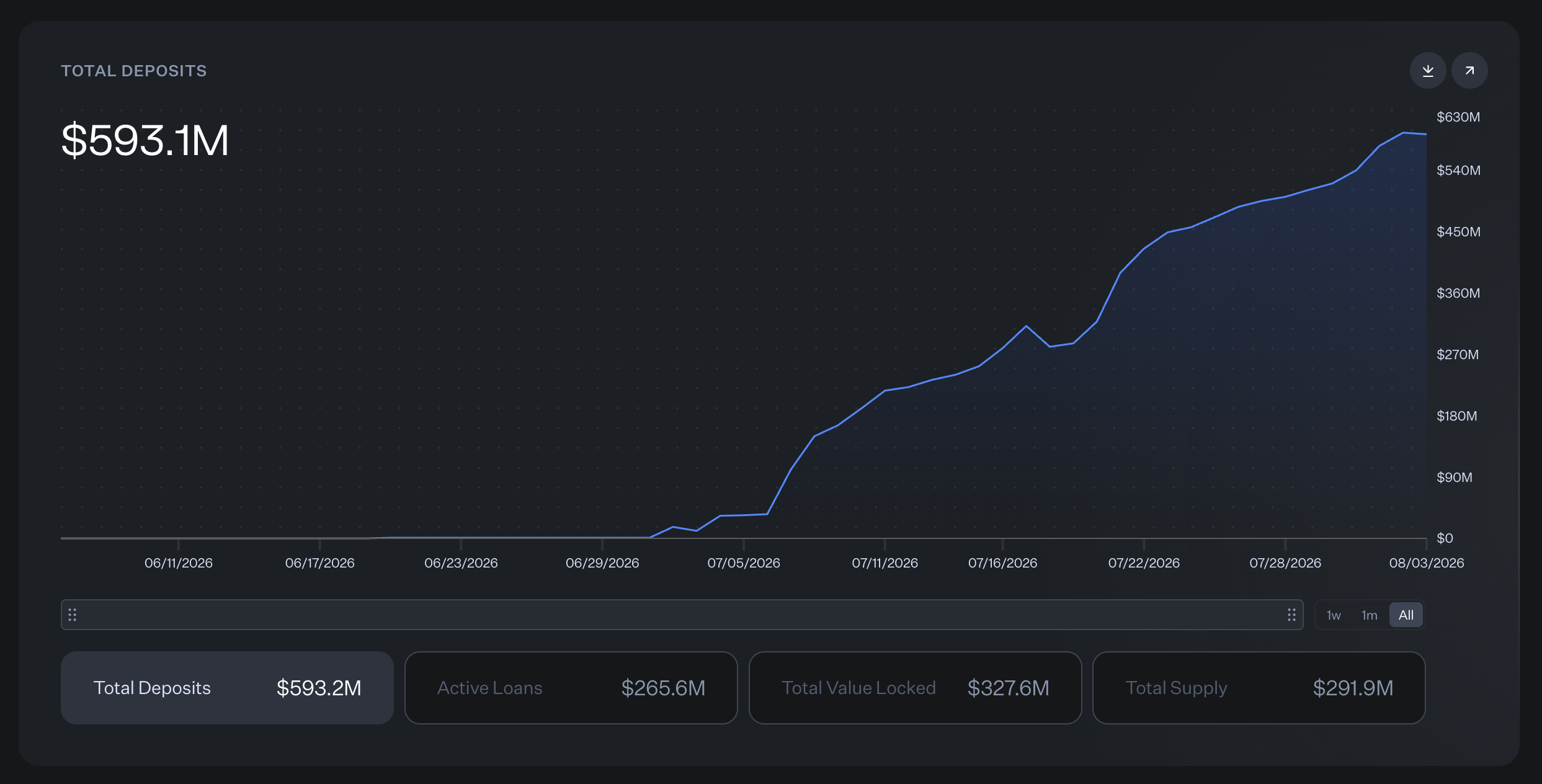This screenshot has width=1542, height=784.
Task: Select the 1m time range
Action: point(1370,615)
